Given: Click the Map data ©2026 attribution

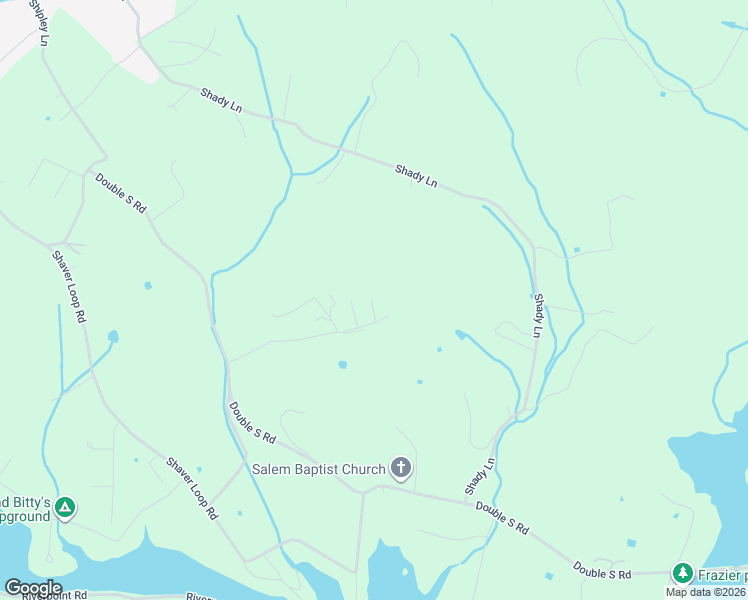Looking at the screenshot, I should point(706,592).
